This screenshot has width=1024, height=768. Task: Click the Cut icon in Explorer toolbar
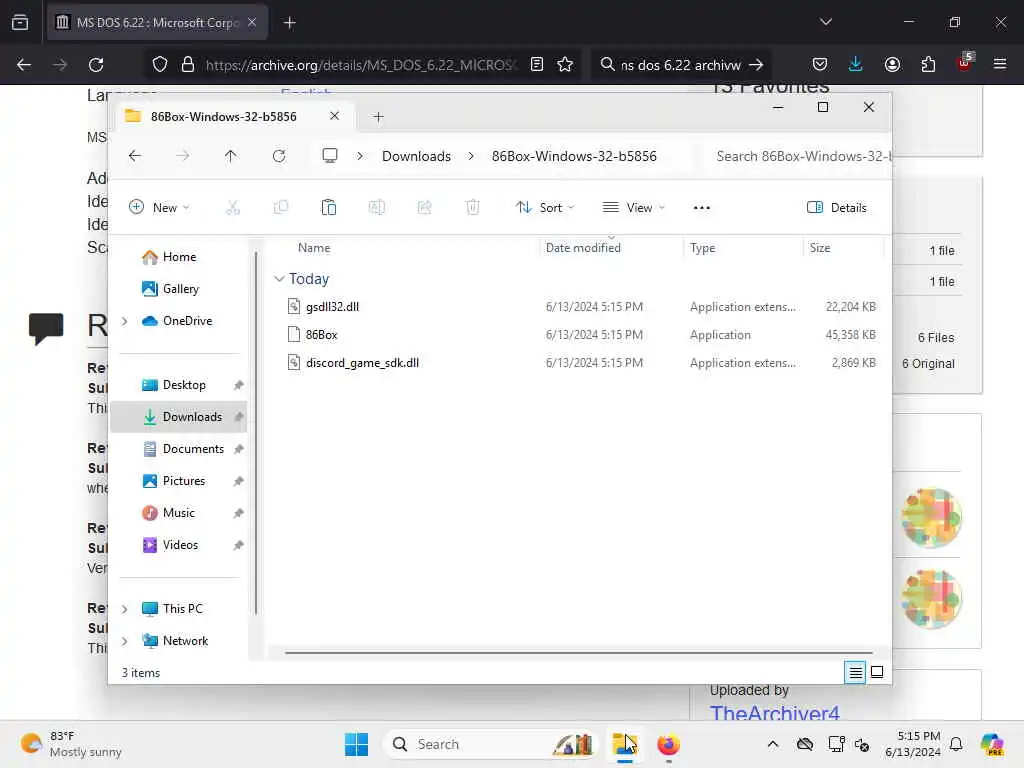[x=232, y=208]
